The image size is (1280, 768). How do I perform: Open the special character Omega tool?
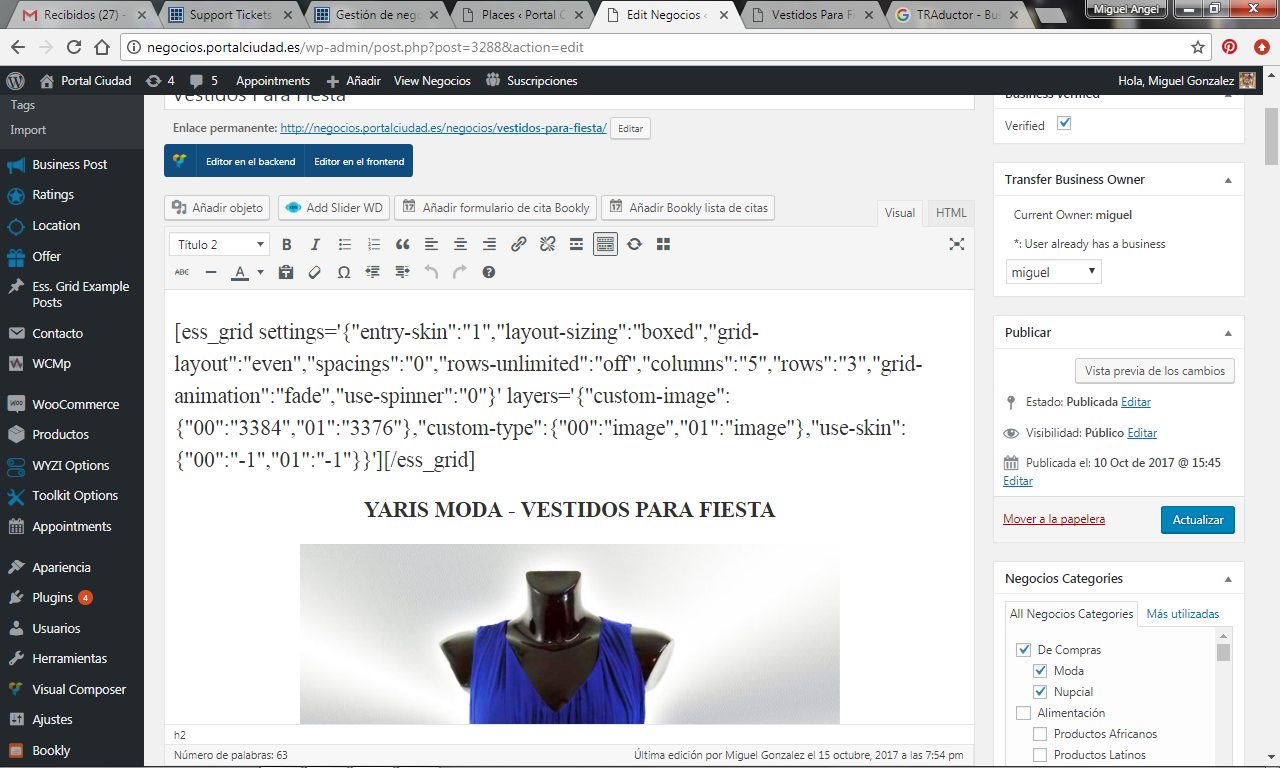pos(343,272)
